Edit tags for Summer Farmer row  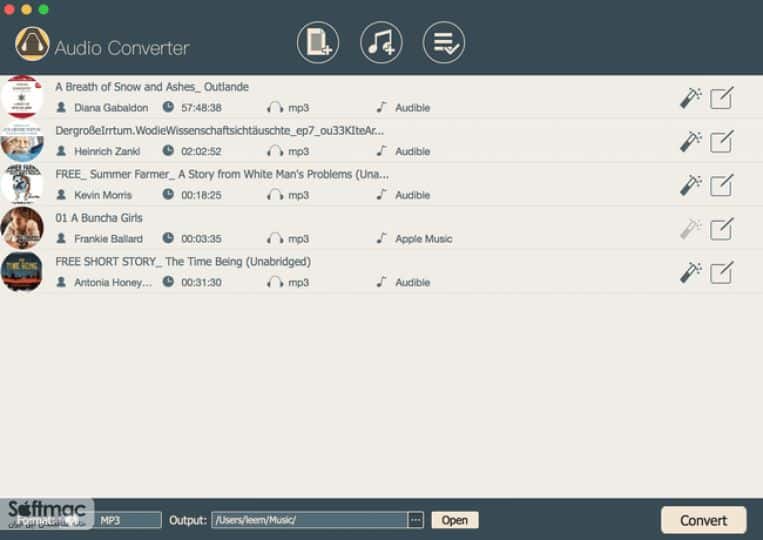click(722, 185)
